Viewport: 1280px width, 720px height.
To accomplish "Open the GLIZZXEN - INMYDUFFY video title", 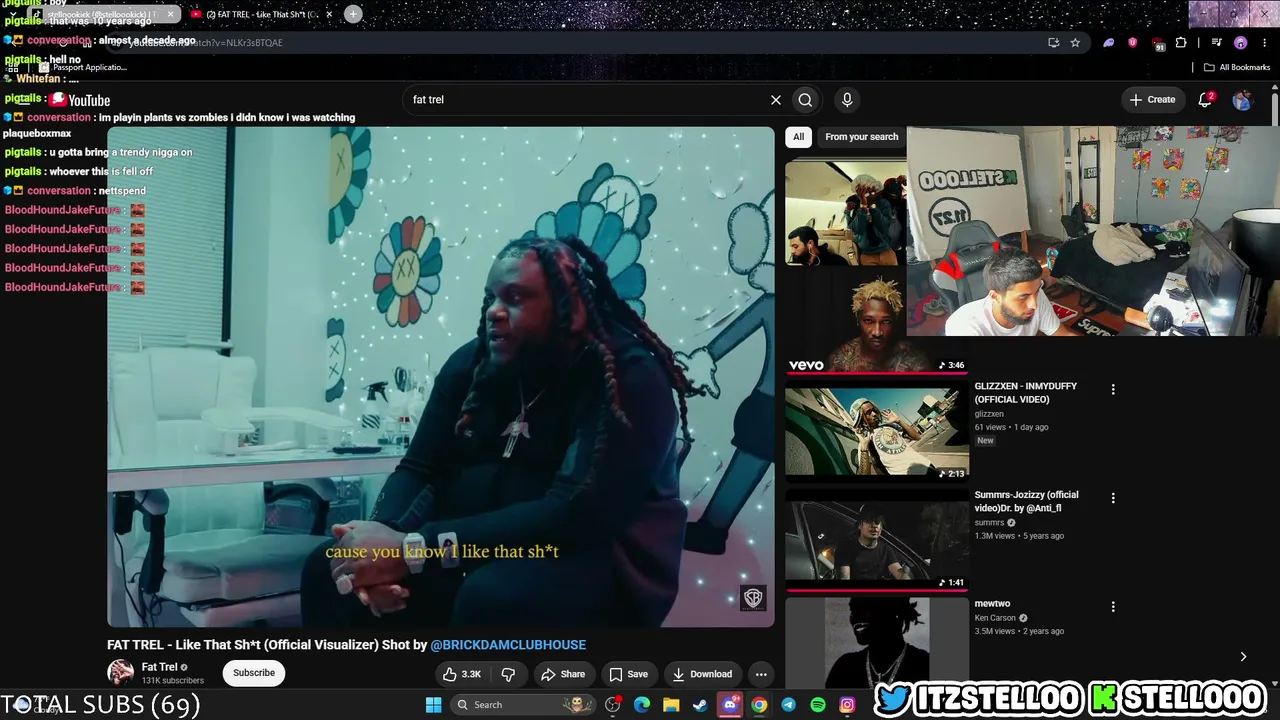I will click(1026, 393).
